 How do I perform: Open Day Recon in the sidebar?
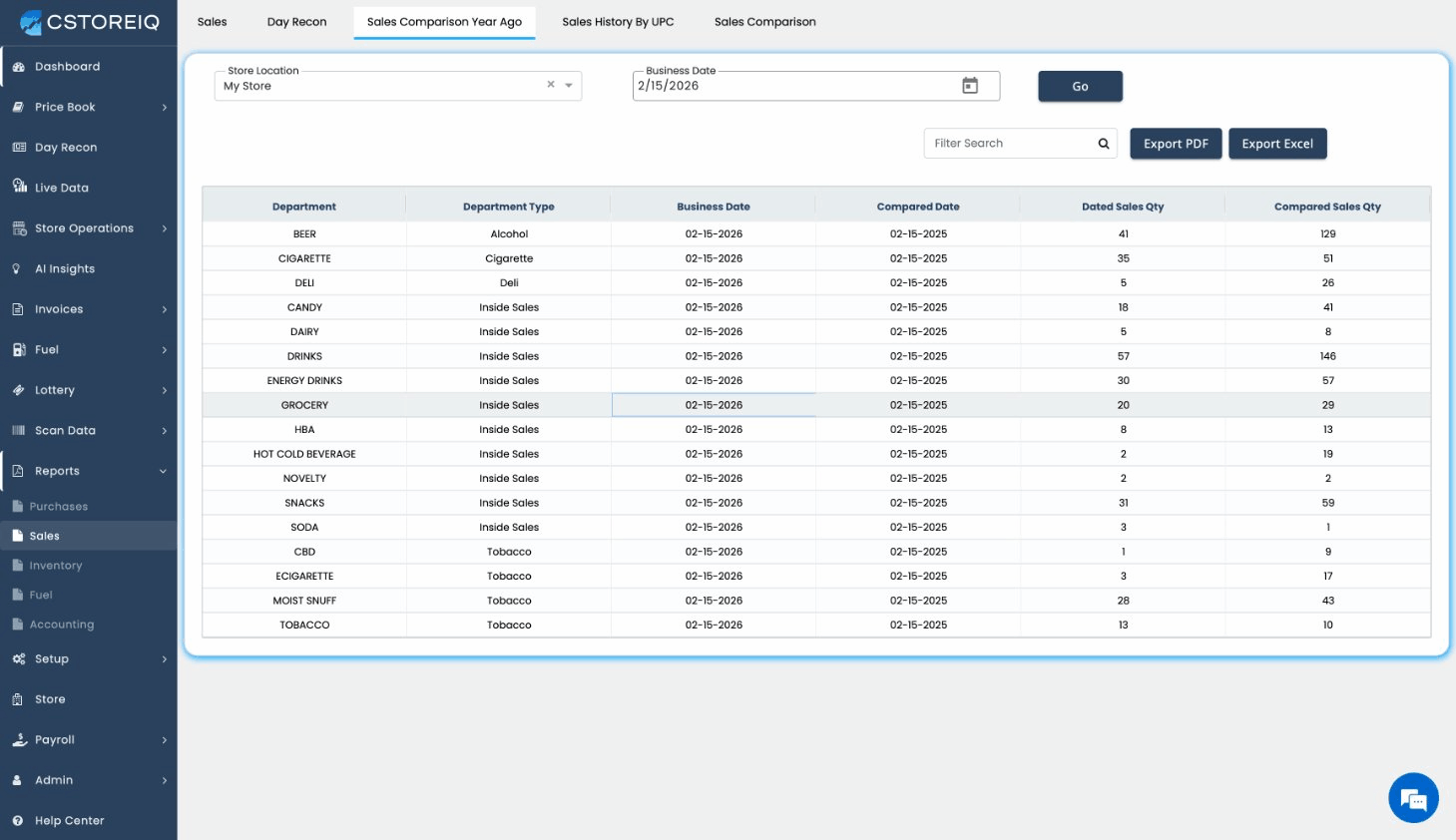click(66, 148)
